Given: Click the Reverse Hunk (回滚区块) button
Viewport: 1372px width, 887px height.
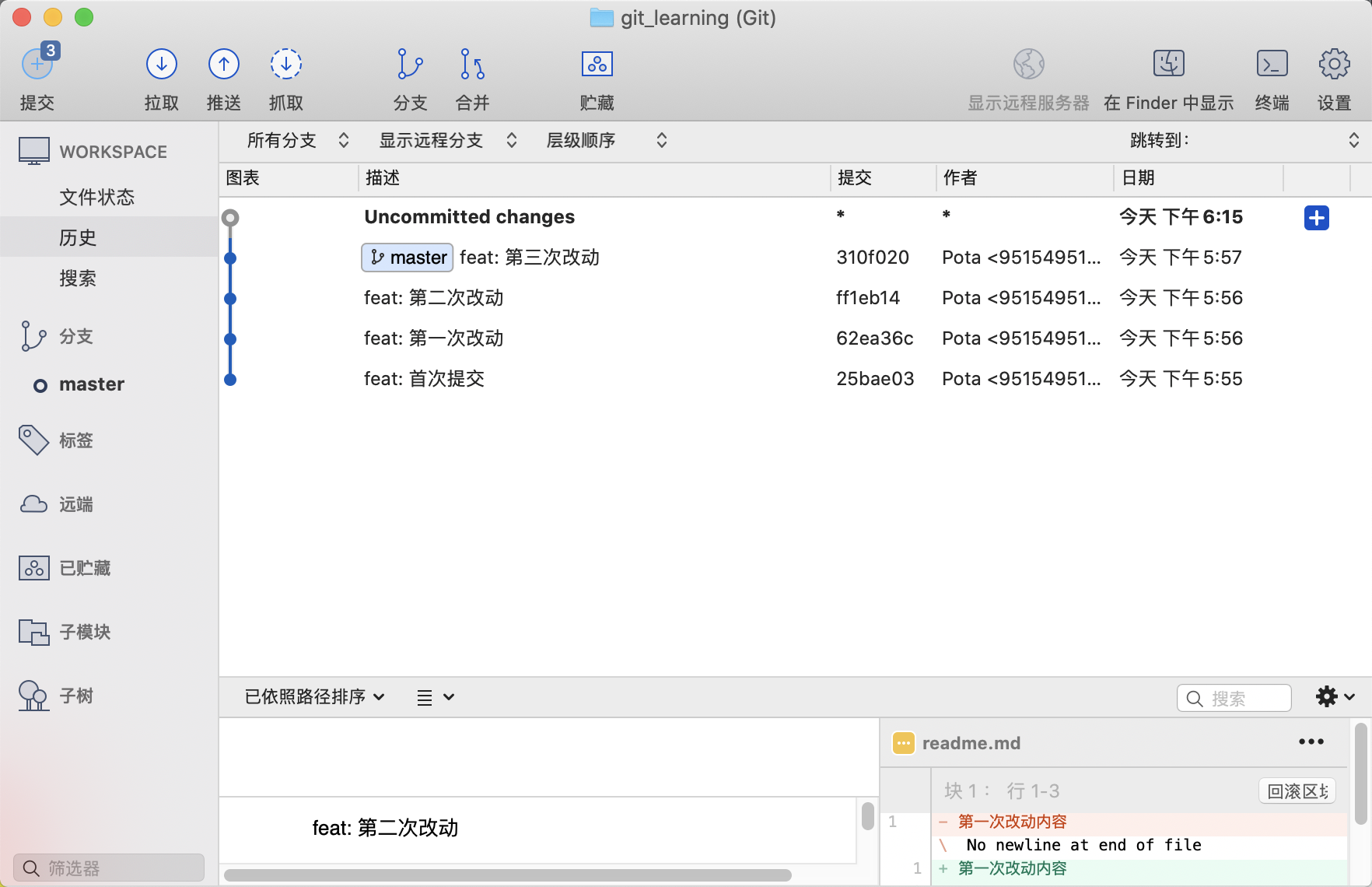Looking at the screenshot, I should [1297, 791].
